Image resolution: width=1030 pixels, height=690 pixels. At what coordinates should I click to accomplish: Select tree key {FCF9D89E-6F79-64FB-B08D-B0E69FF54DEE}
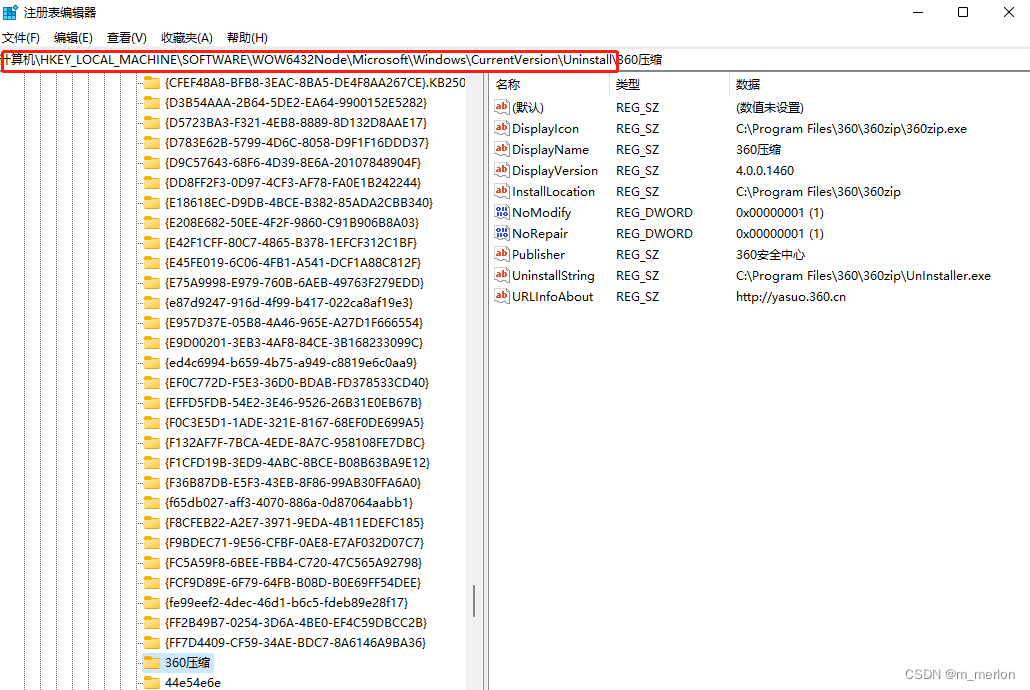(x=292, y=582)
